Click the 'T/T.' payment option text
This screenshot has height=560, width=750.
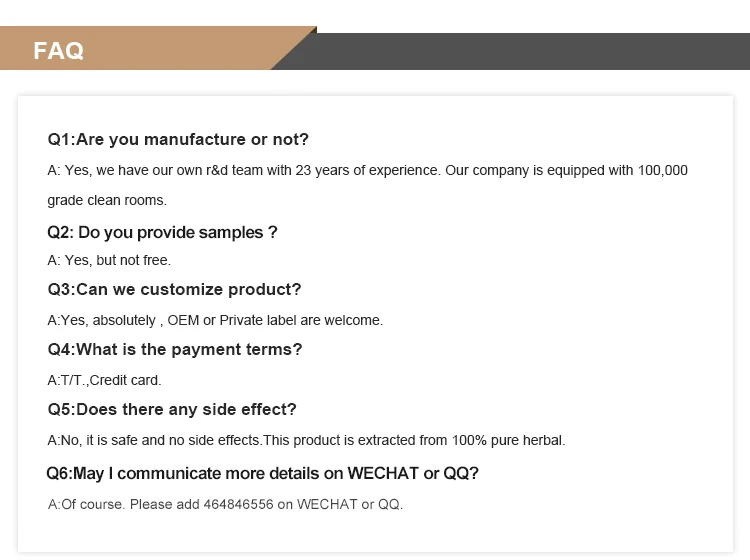72,380
